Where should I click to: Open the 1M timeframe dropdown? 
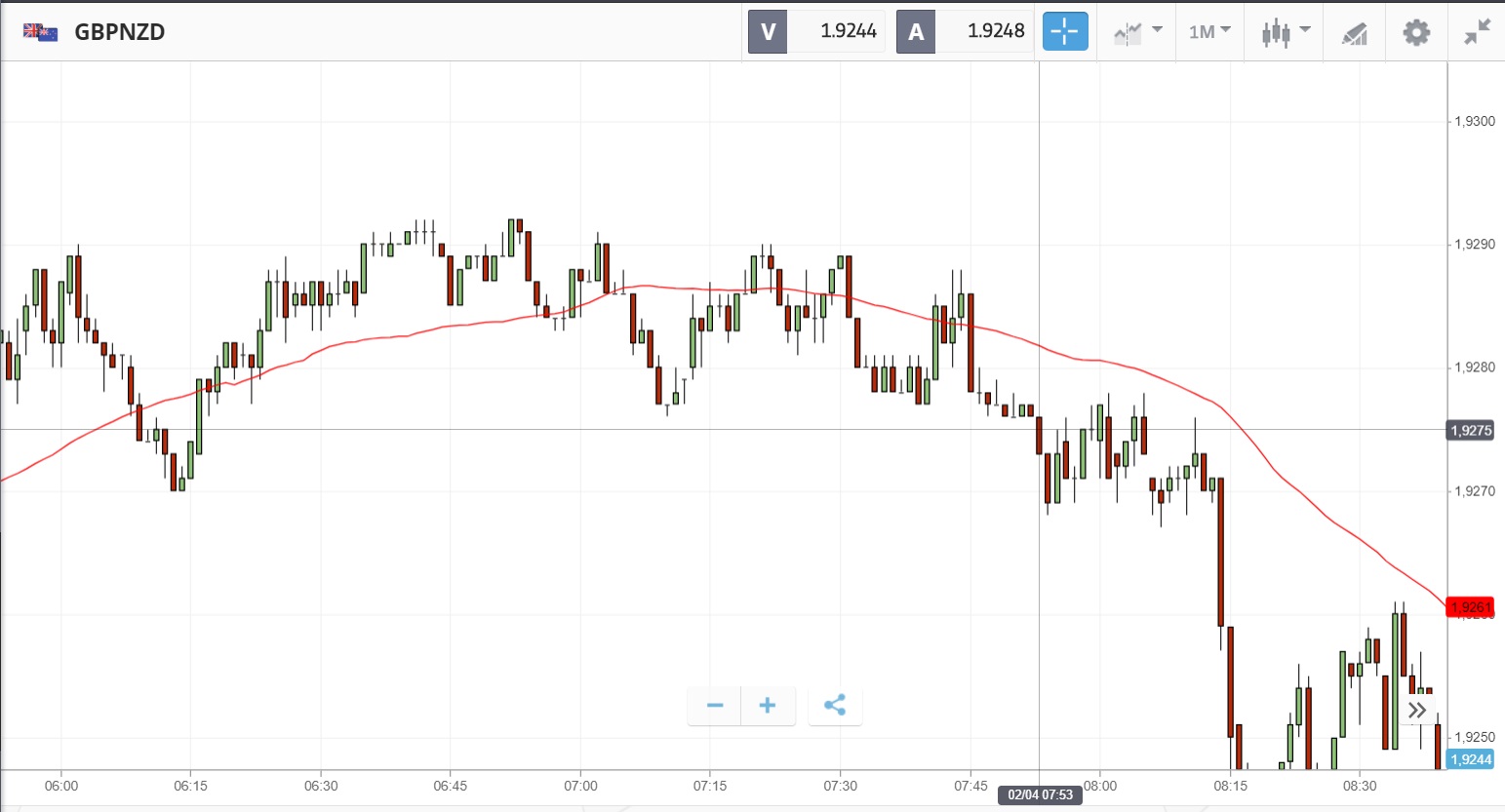pyautogui.click(x=1209, y=32)
